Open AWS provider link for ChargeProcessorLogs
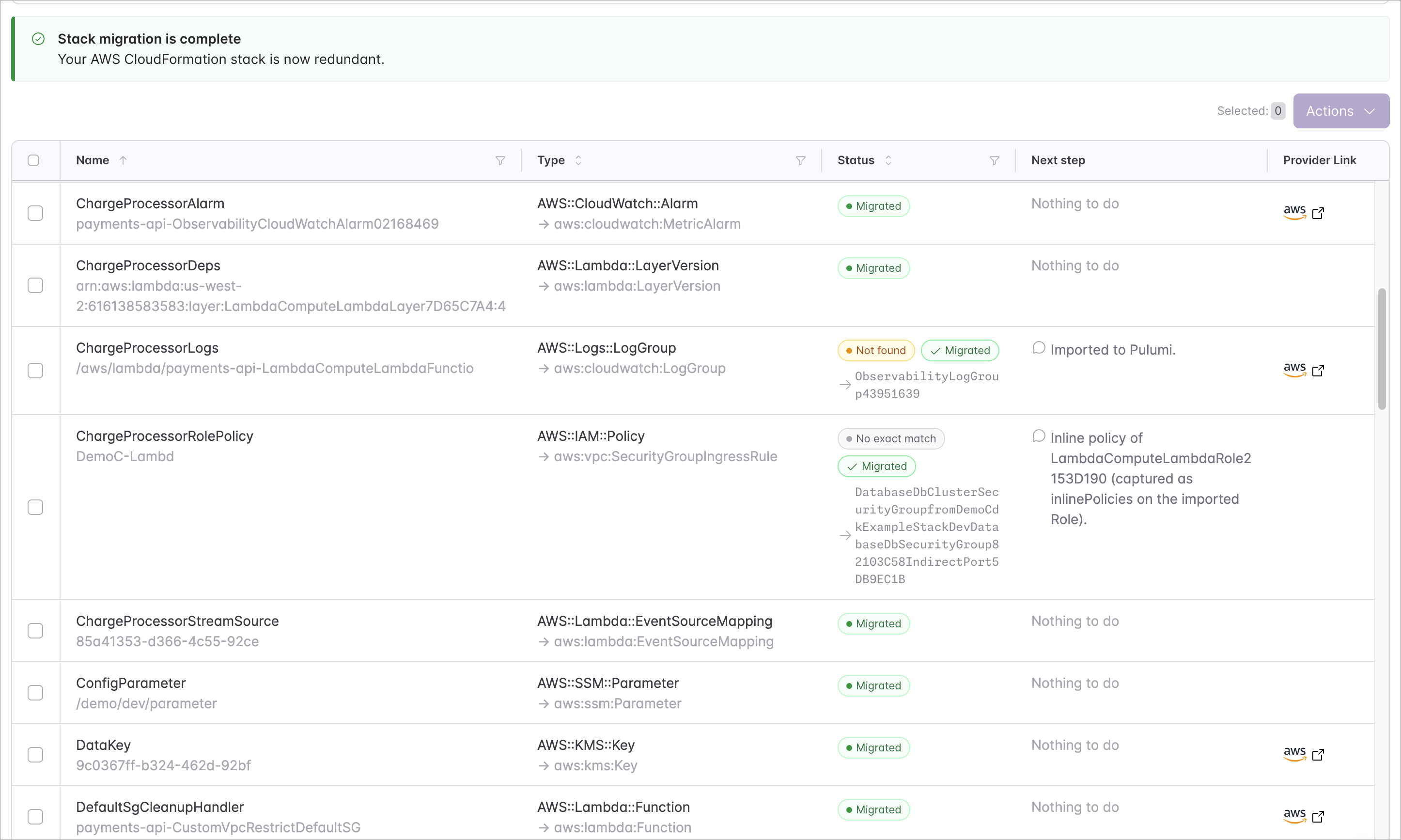1401x840 pixels. (x=1304, y=370)
